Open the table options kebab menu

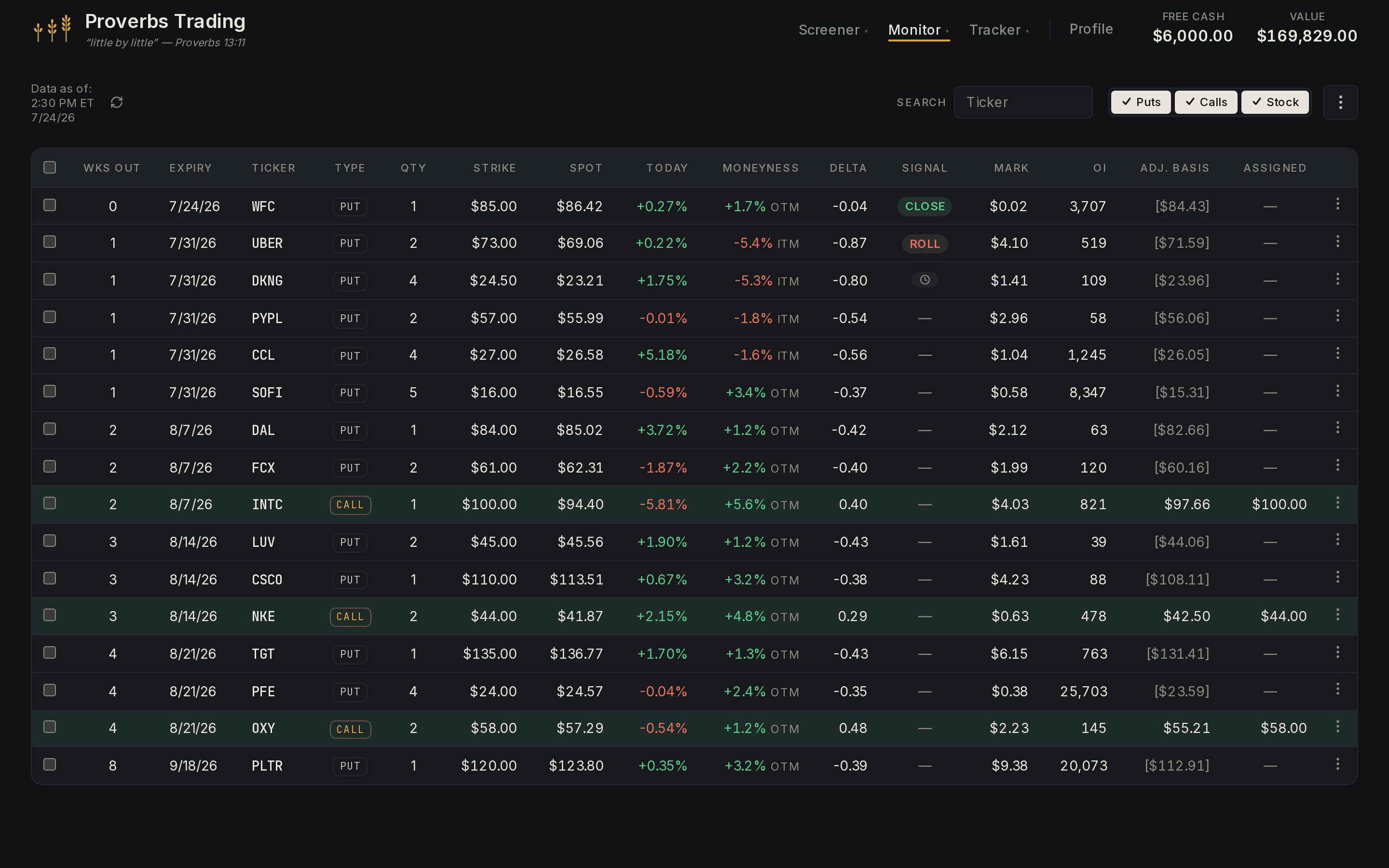(1340, 102)
